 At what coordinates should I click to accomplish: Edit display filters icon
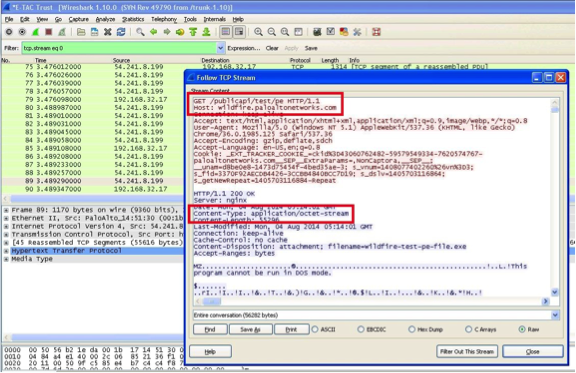331,32
